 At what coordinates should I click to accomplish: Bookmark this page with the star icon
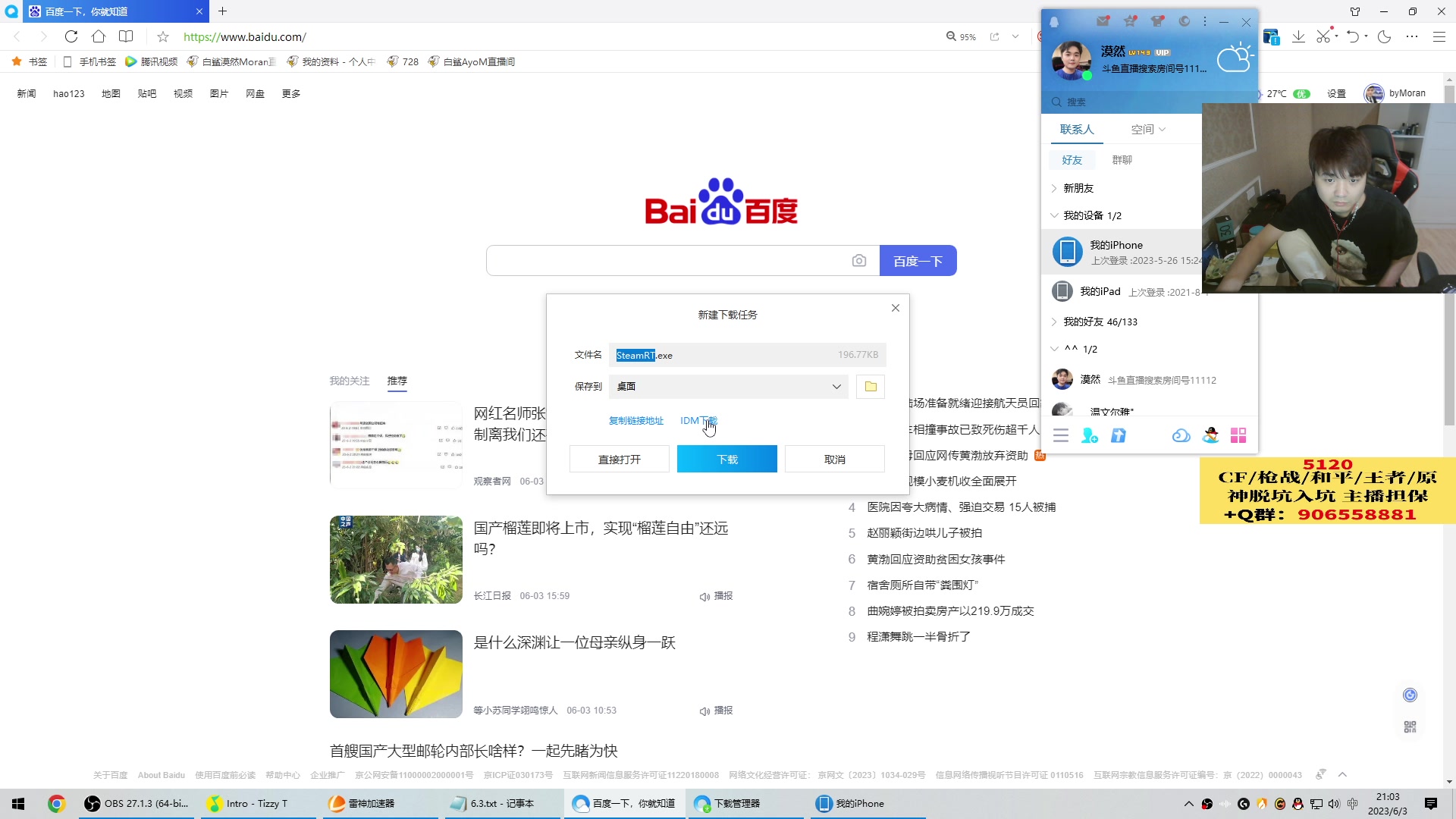click(163, 36)
